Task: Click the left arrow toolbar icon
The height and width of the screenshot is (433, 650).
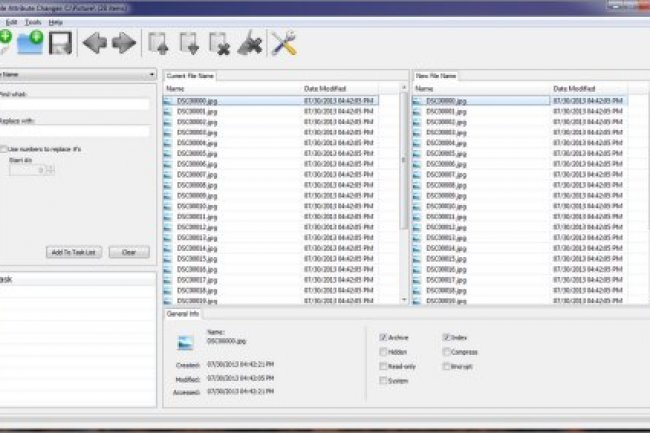Action: coord(96,43)
